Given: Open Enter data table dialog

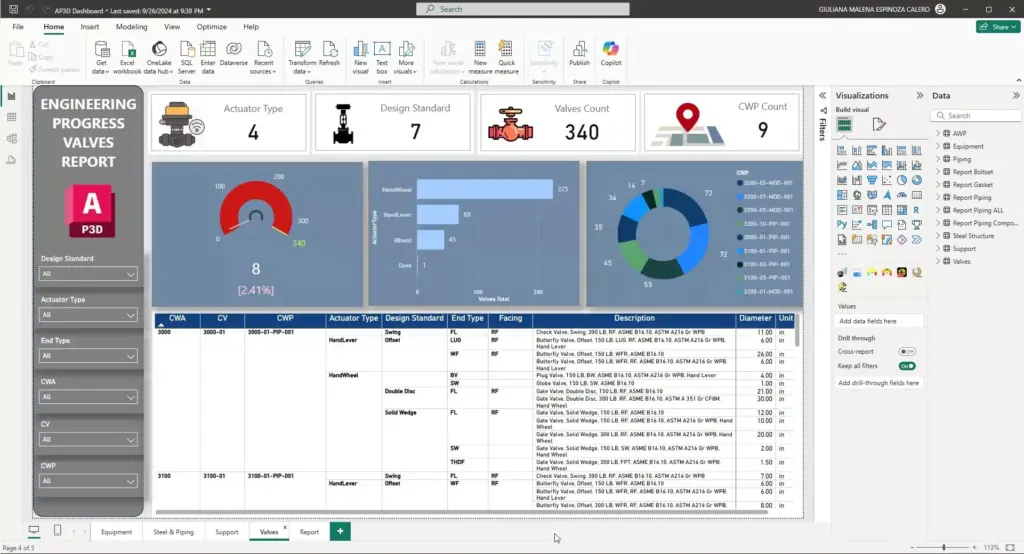Looking at the screenshot, I should (x=208, y=57).
